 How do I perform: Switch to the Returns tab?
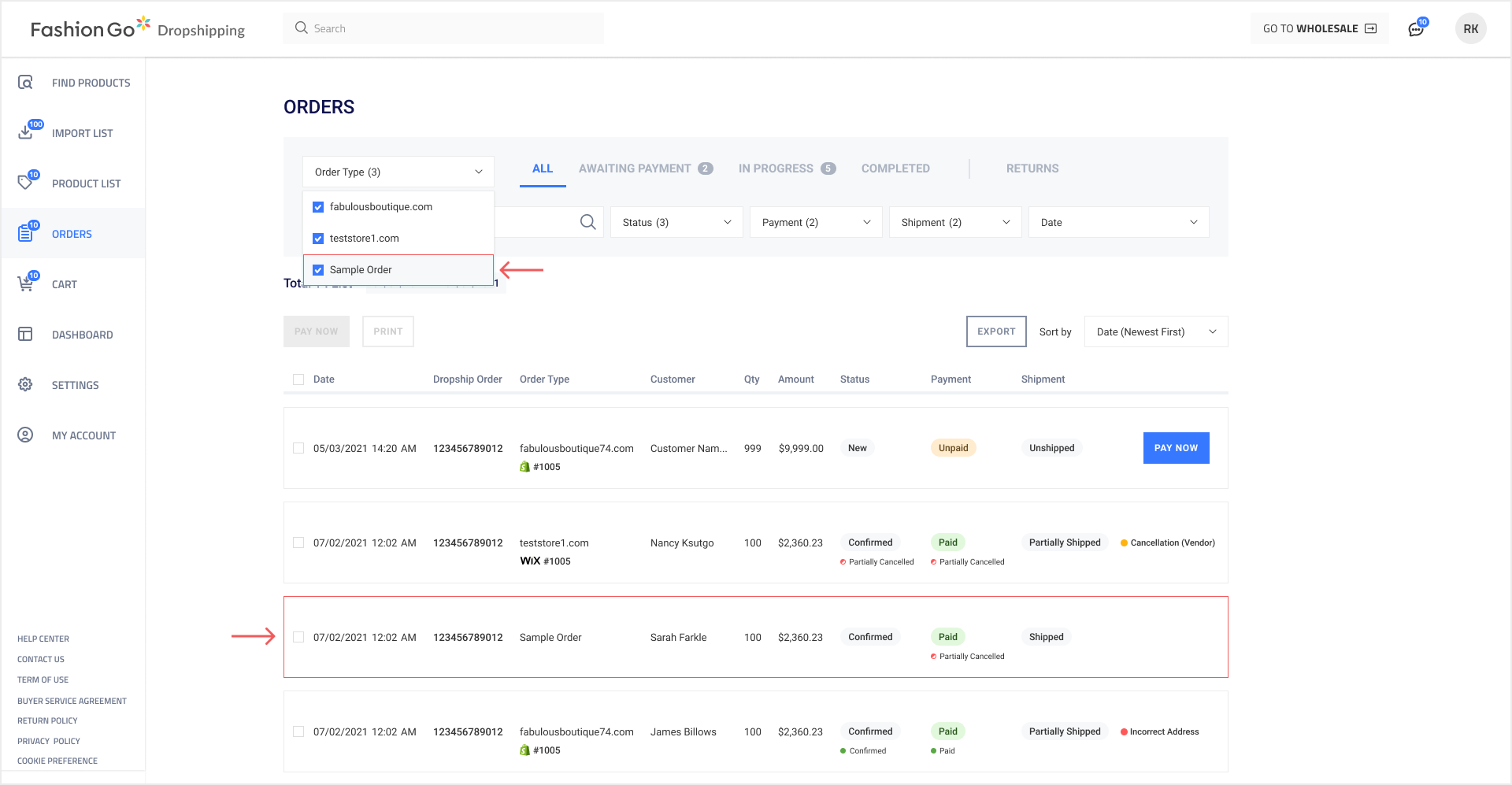coord(1032,168)
